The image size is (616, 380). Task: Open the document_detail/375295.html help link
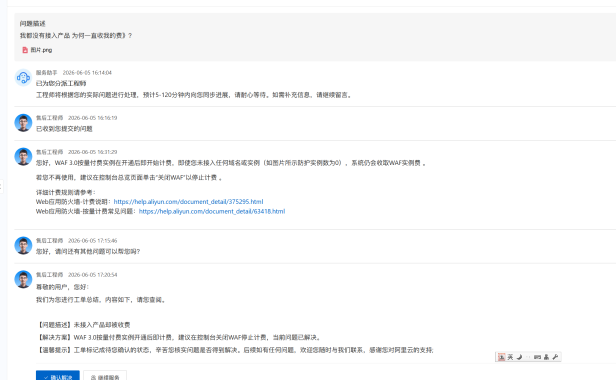(x=189, y=202)
